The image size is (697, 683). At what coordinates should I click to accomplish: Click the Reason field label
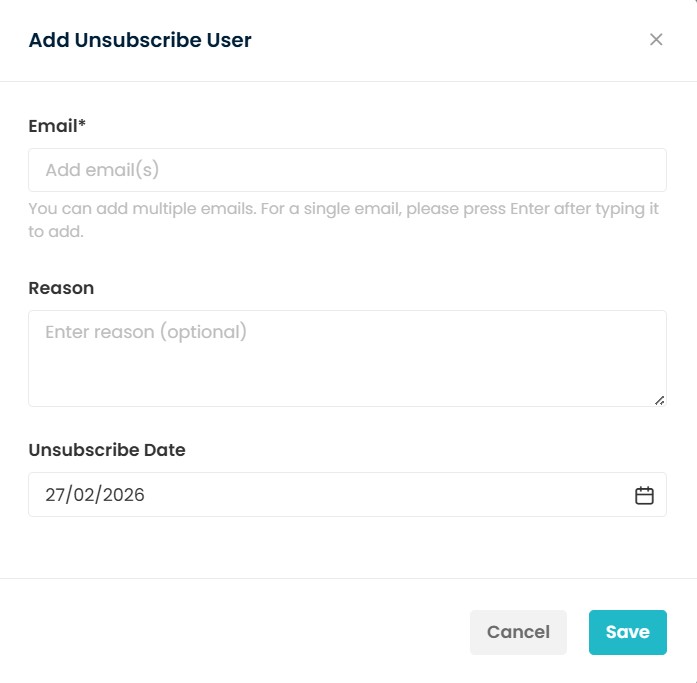pos(61,288)
